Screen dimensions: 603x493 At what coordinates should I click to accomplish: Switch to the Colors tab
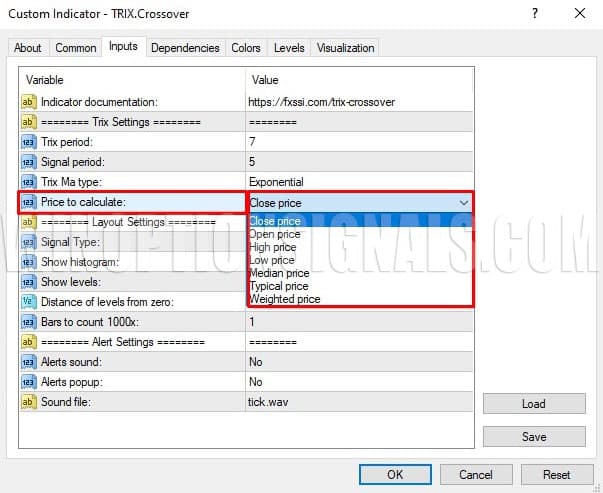pos(246,48)
